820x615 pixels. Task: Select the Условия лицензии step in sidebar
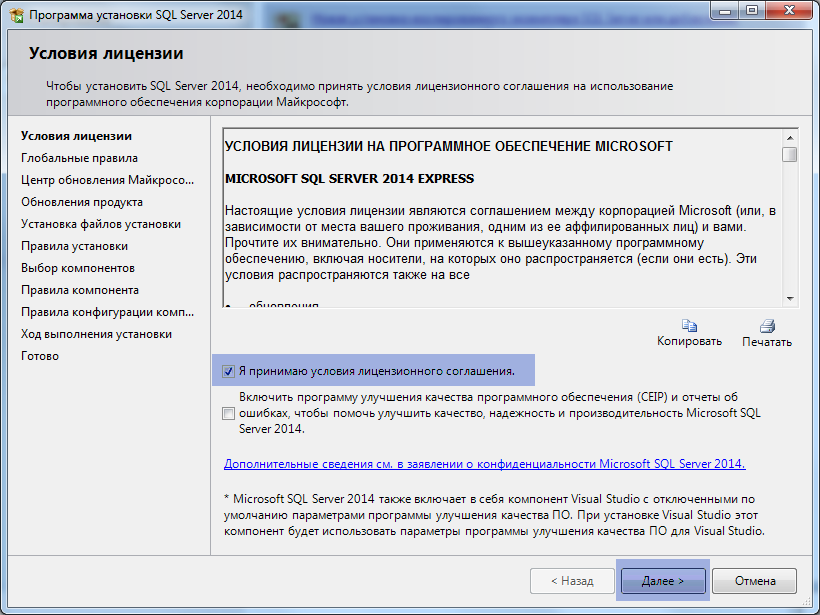click(76, 136)
